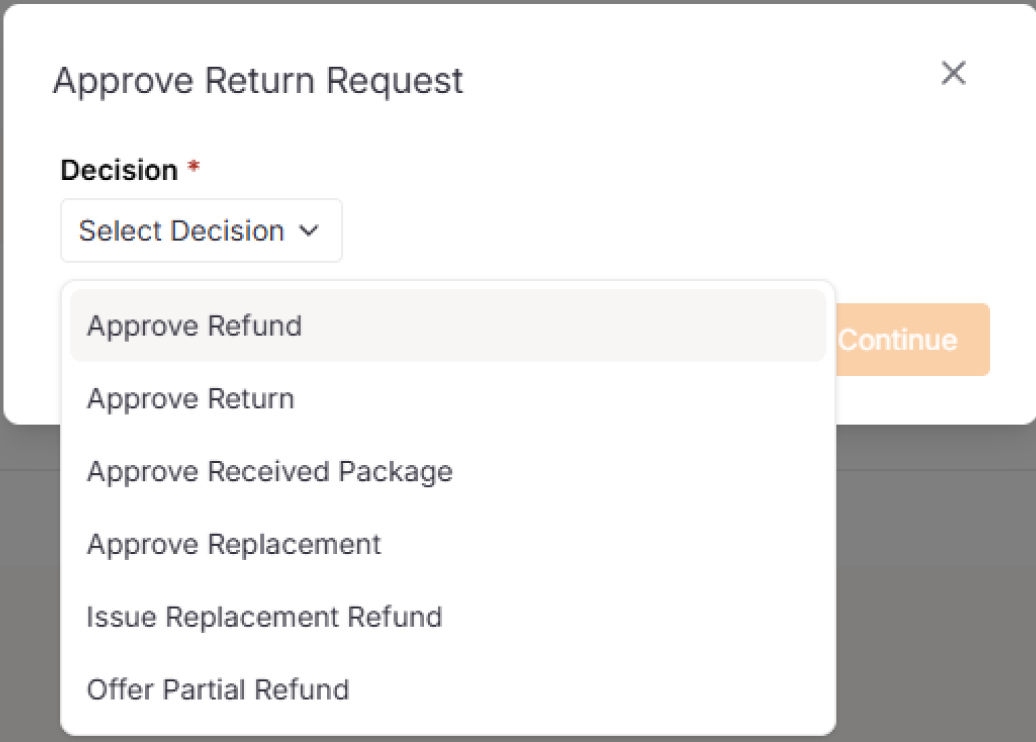Choose Issue Replacement Refund
The height and width of the screenshot is (742, 1036).
(265, 618)
